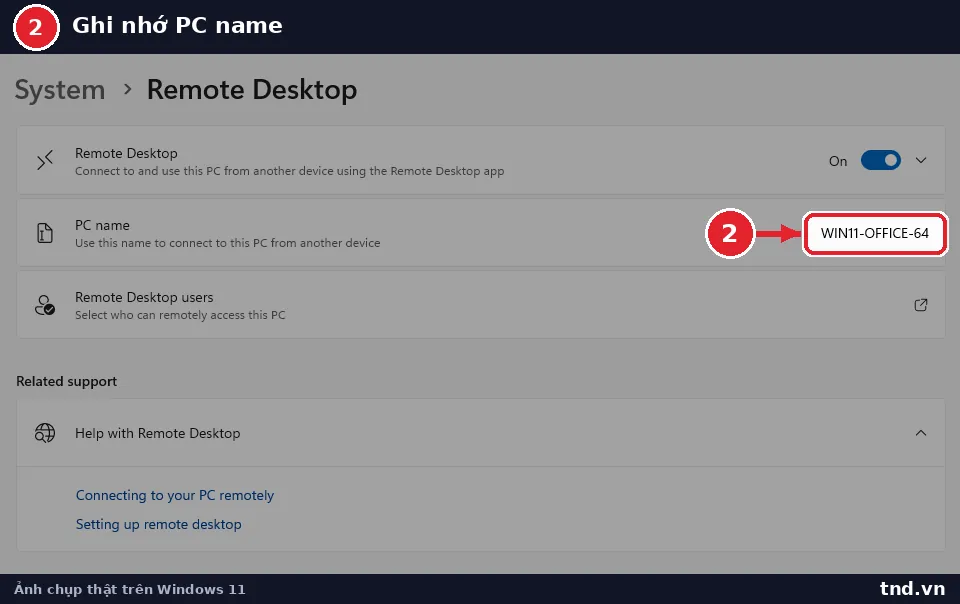Click the PC name document icon

point(45,233)
